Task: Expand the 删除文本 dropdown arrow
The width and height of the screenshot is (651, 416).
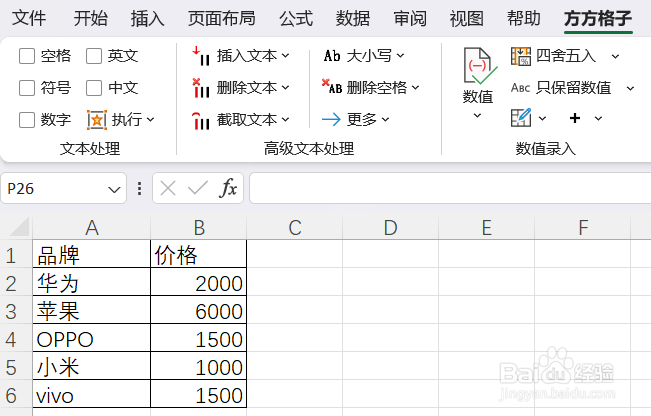Action: (285, 88)
